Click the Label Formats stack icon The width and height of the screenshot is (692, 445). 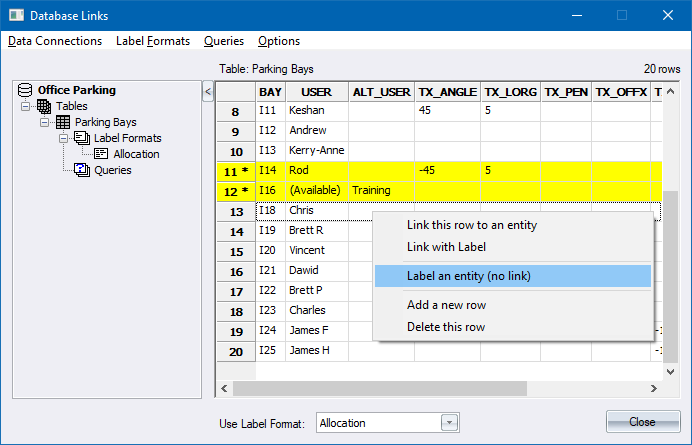coord(82,138)
